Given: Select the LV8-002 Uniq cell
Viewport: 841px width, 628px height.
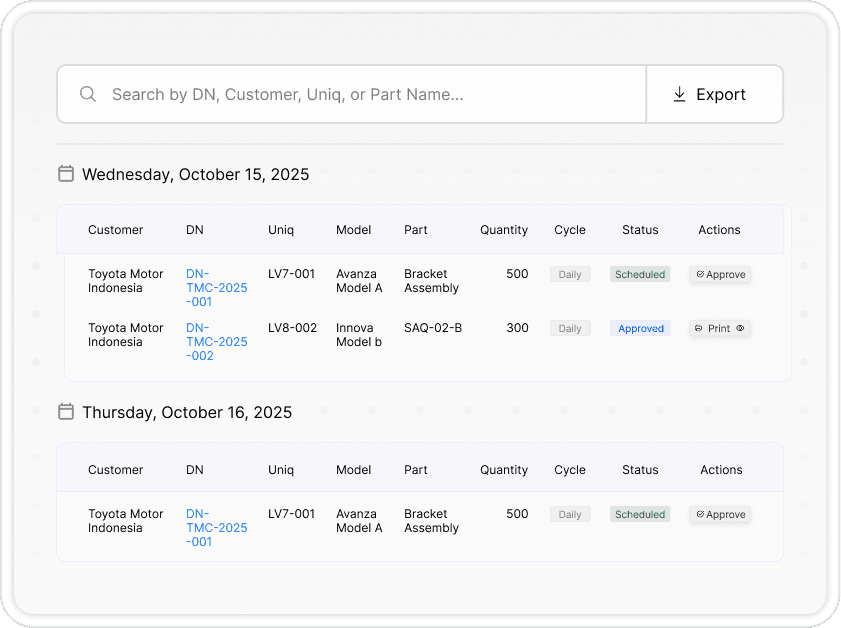Looking at the screenshot, I should coord(292,328).
